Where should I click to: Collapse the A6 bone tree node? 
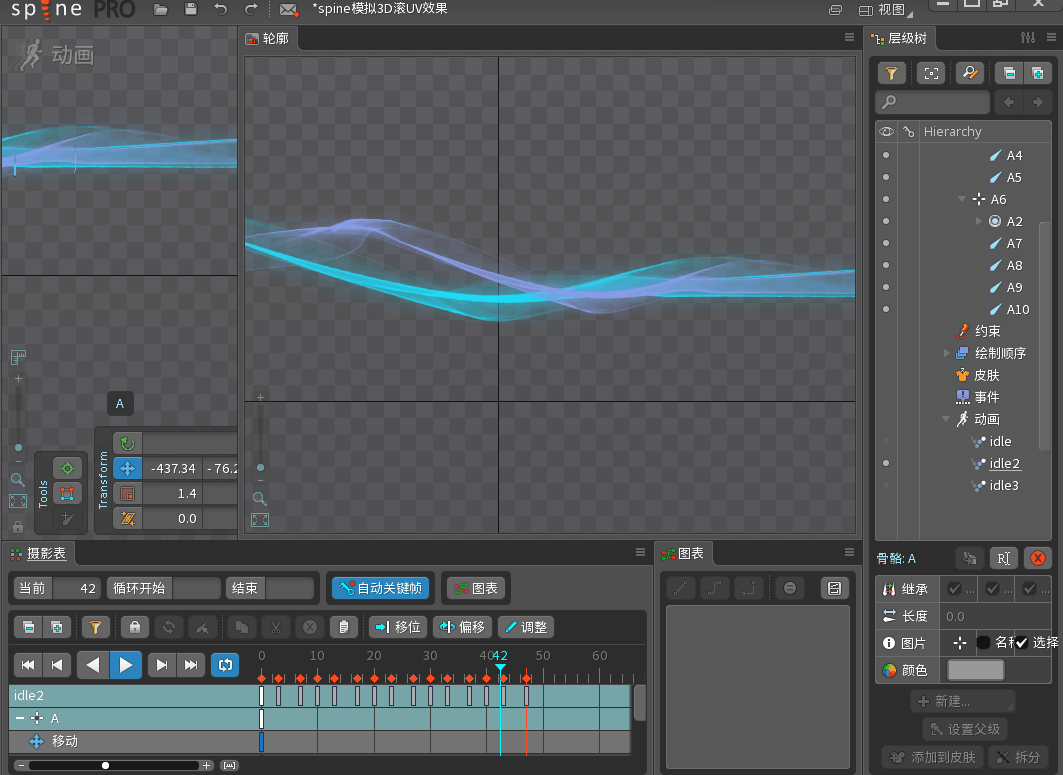coord(962,199)
